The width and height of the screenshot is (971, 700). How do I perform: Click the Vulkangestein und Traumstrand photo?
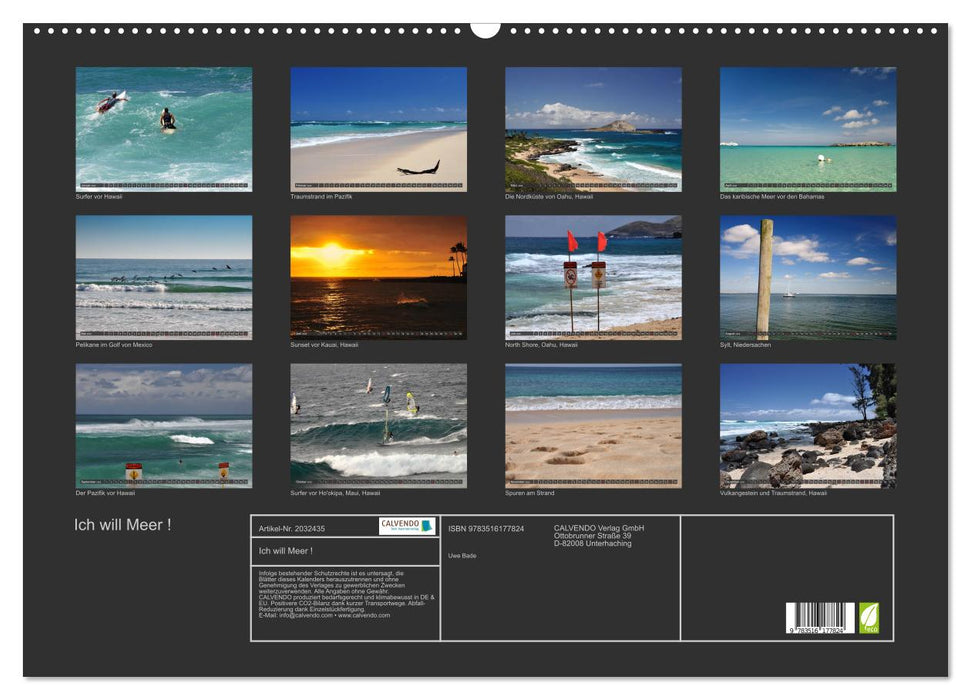(x=807, y=425)
